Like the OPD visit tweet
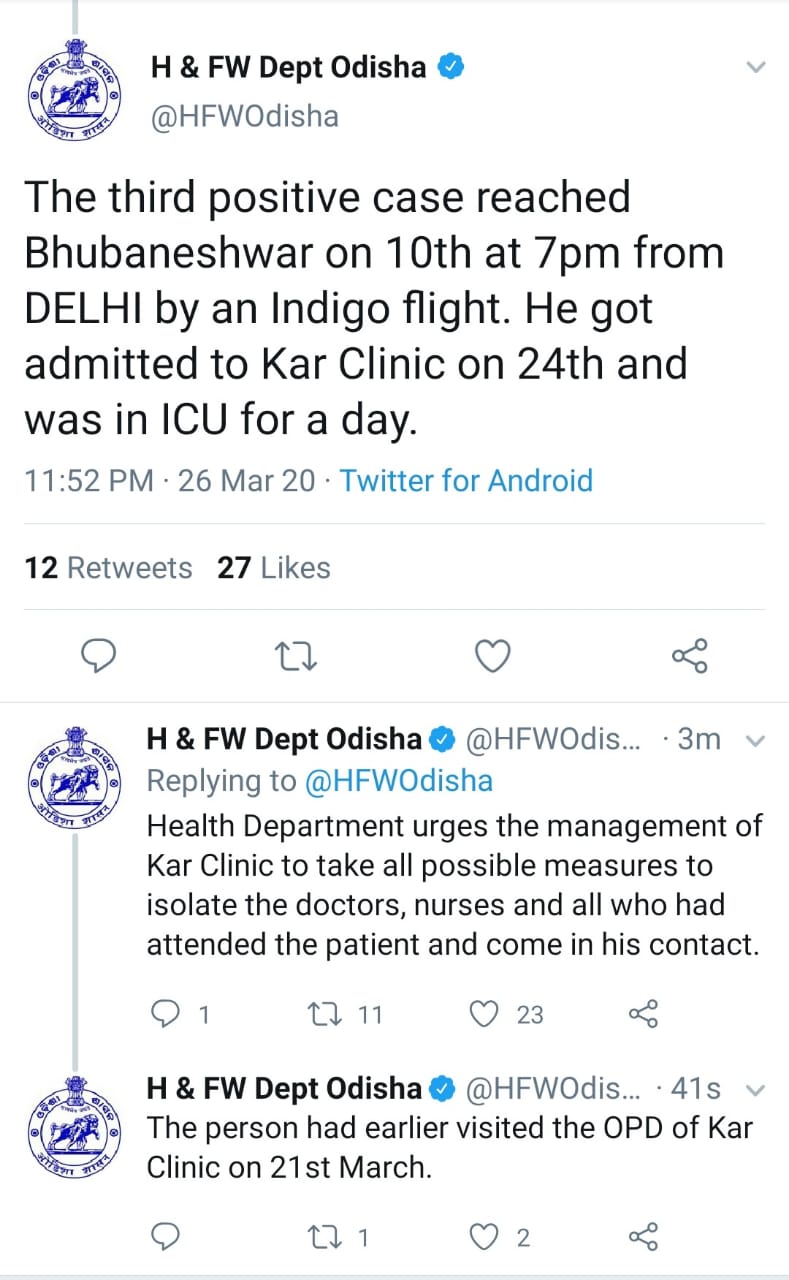 click(x=485, y=1237)
